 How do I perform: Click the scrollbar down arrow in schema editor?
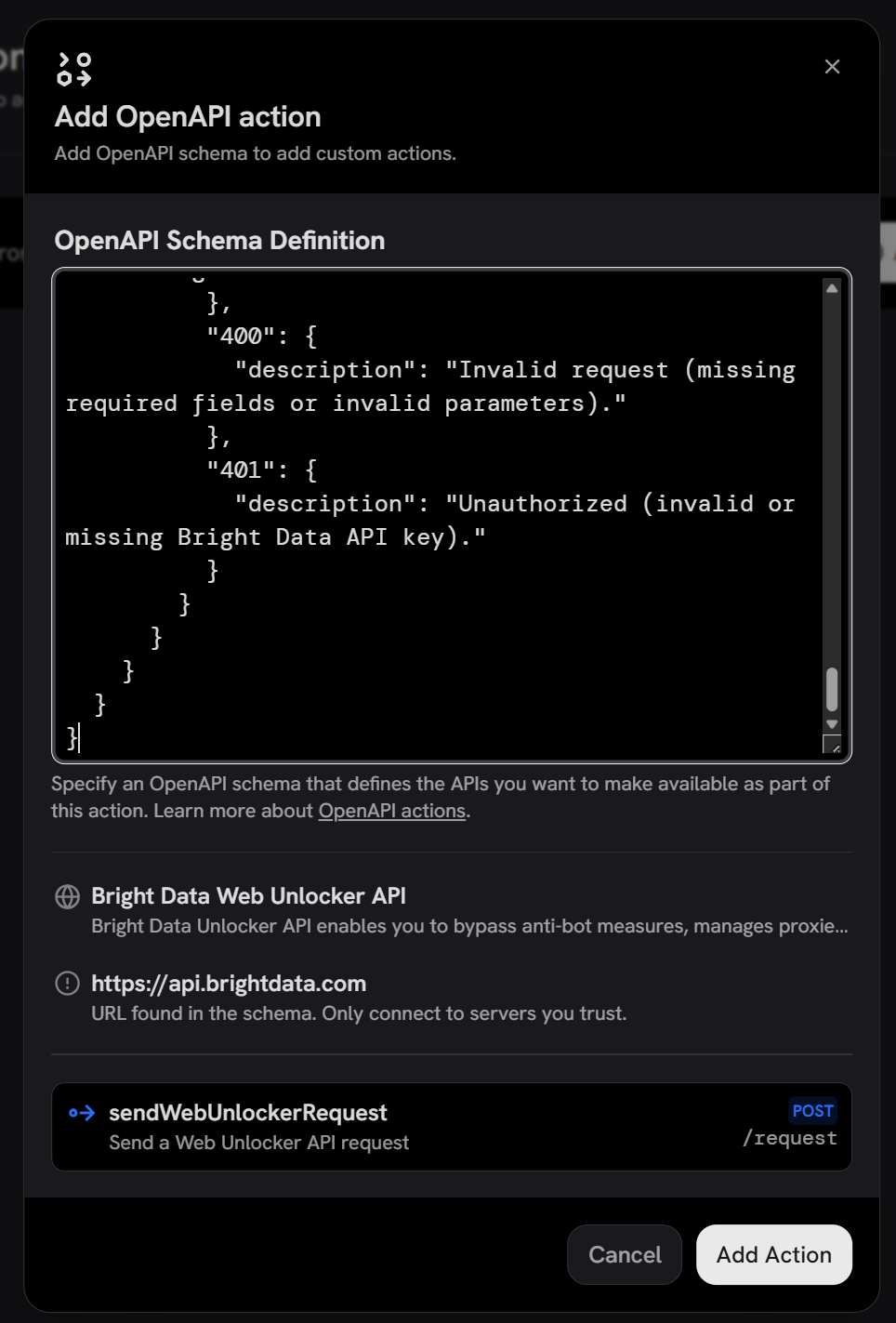coord(832,724)
